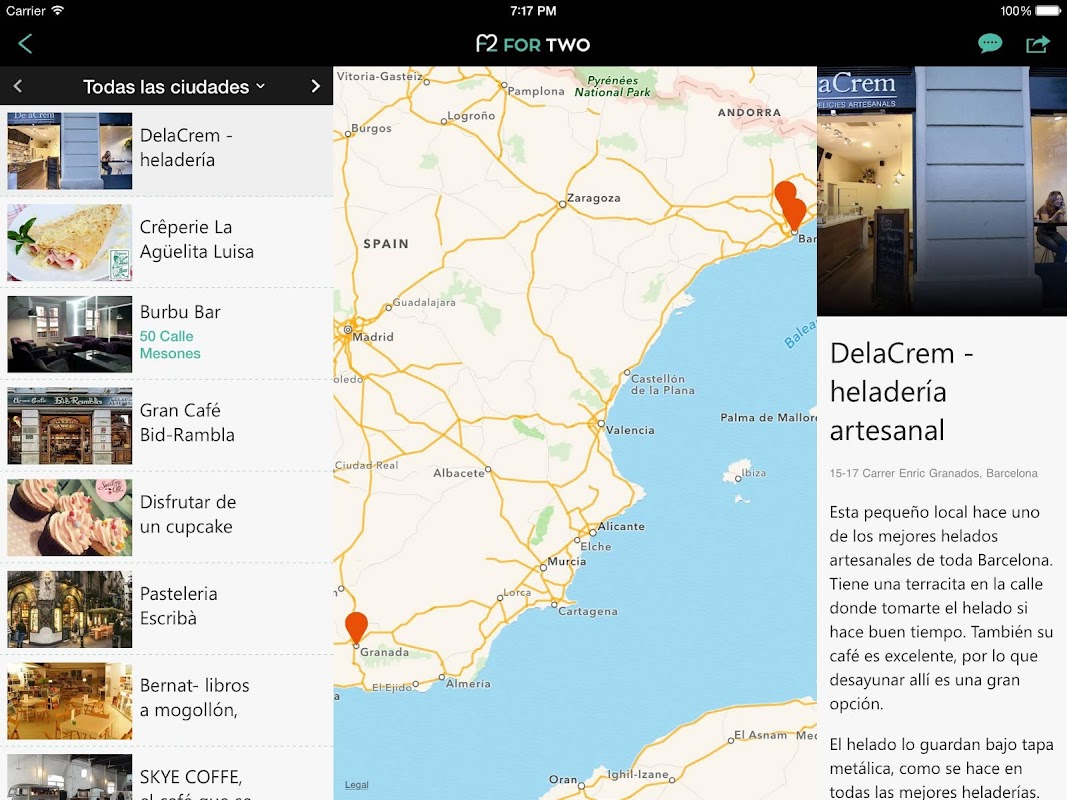Open Gran Café Bid-Rambla entry

point(167,425)
